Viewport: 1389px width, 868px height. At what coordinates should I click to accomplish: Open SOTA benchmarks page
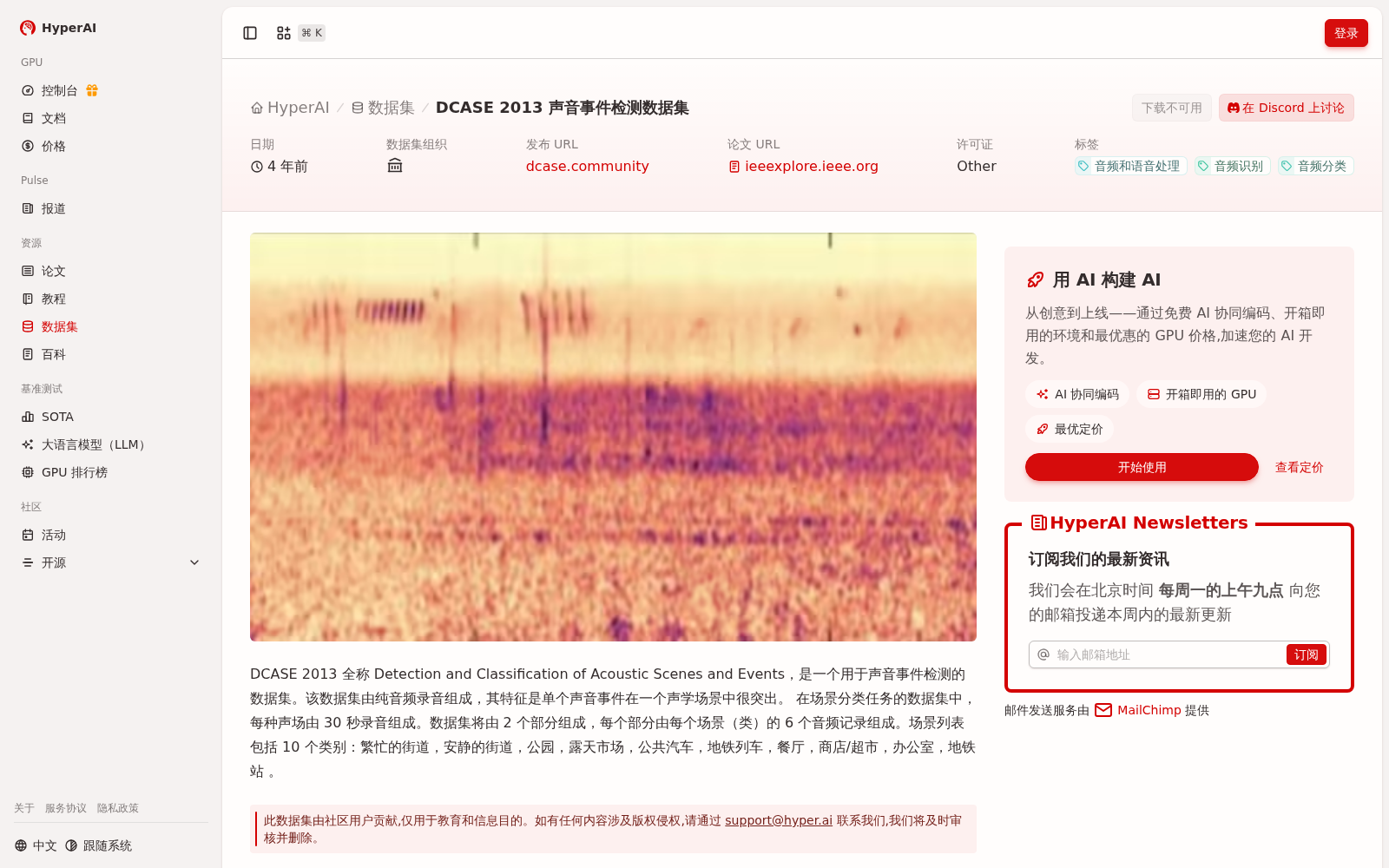(111, 417)
